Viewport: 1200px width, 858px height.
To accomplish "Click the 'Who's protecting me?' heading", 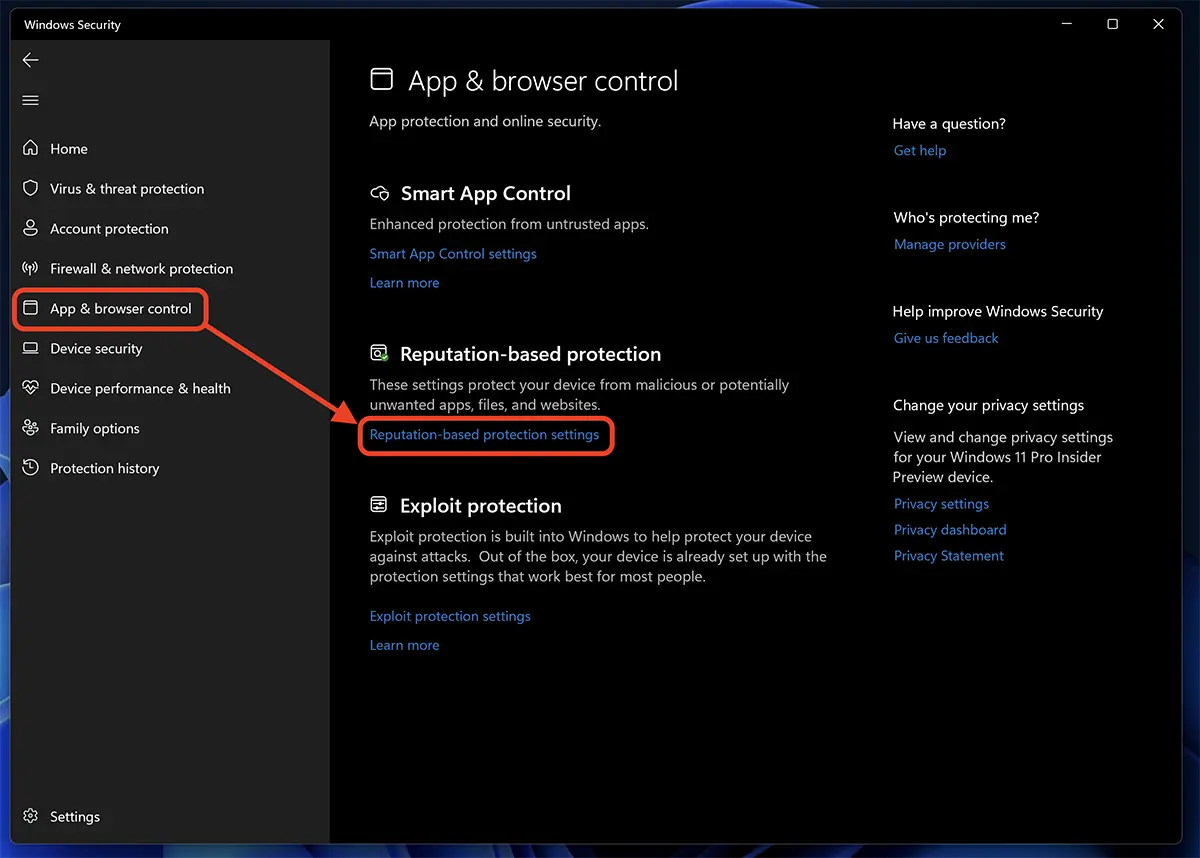I will coord(966,218).
